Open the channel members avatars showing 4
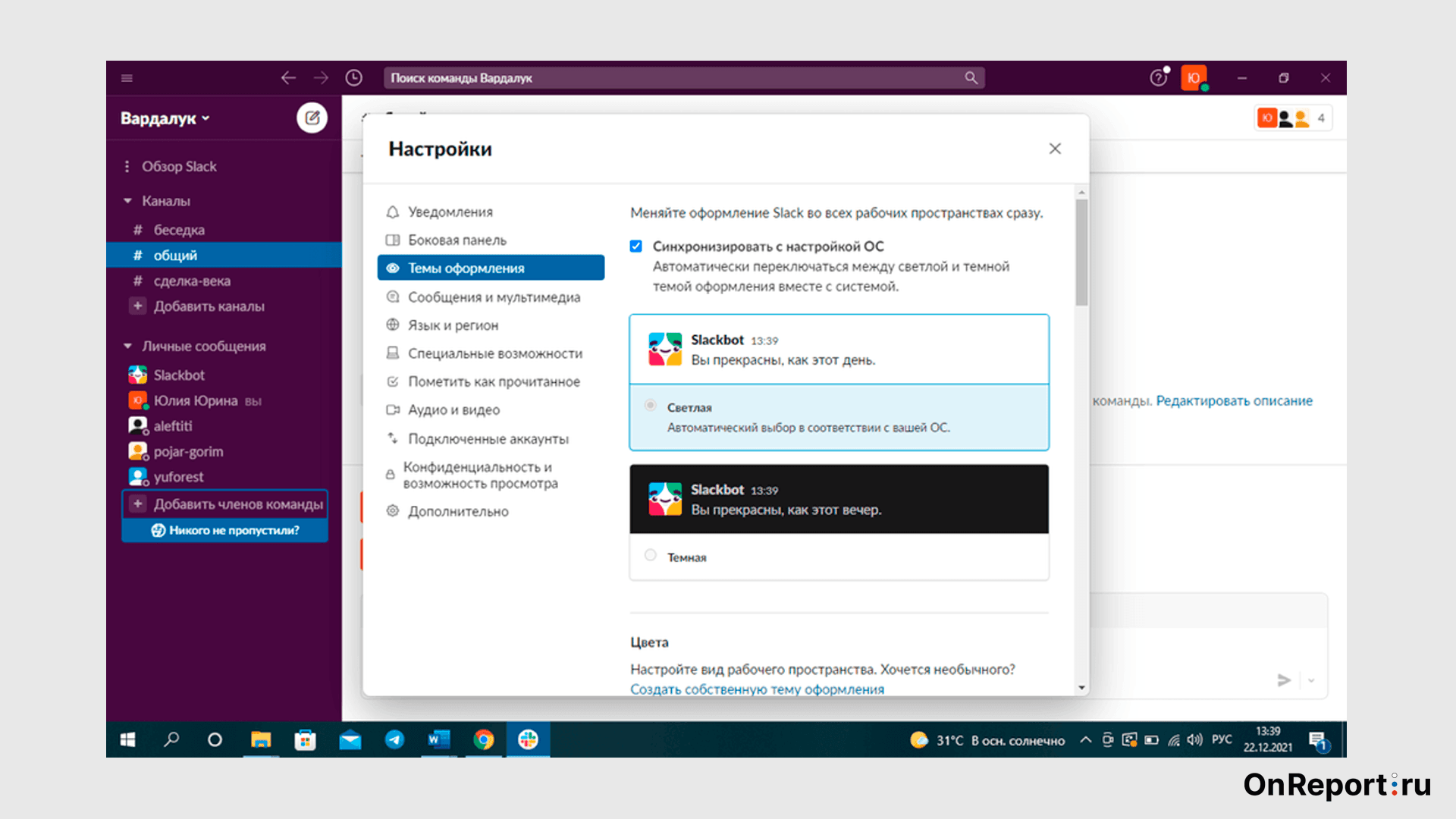The height and width of the screenshot is (819, 1456). pos(1294,118)
